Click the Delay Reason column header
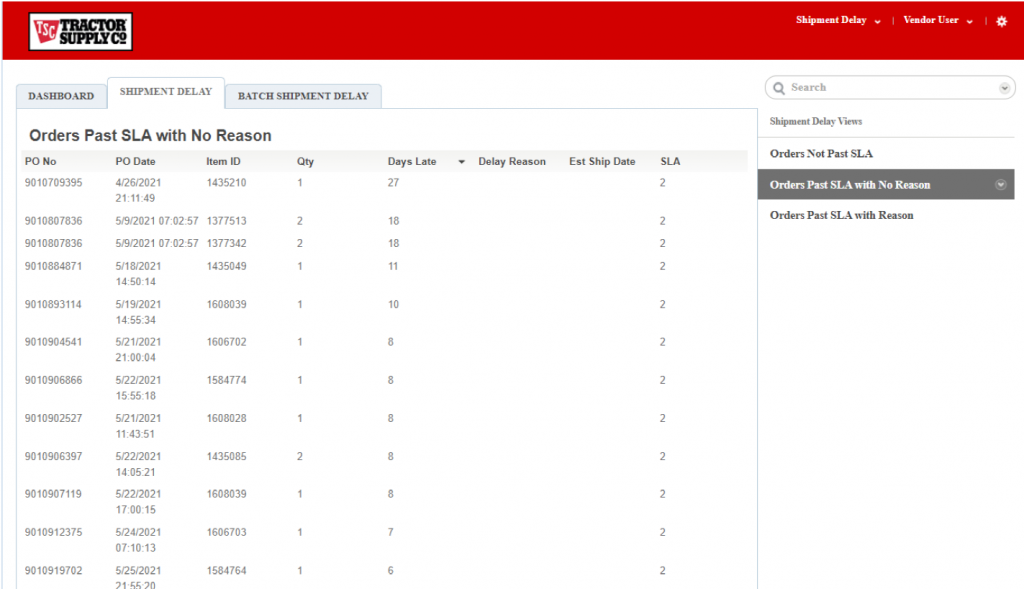Viewport: 1024px width, 589px height. point(511,161)
